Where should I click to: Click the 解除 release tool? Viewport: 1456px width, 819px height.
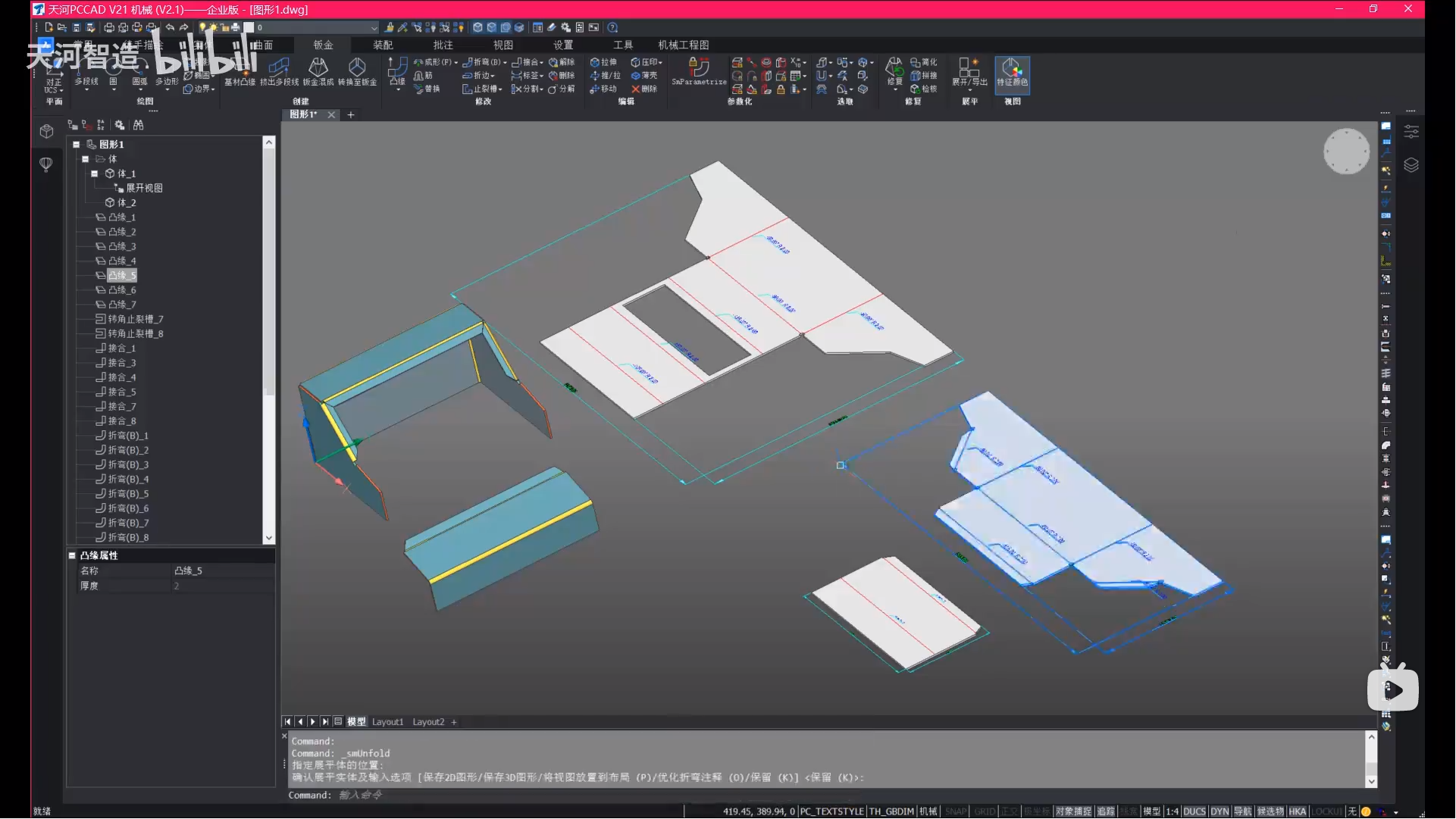tap(562, 62)
